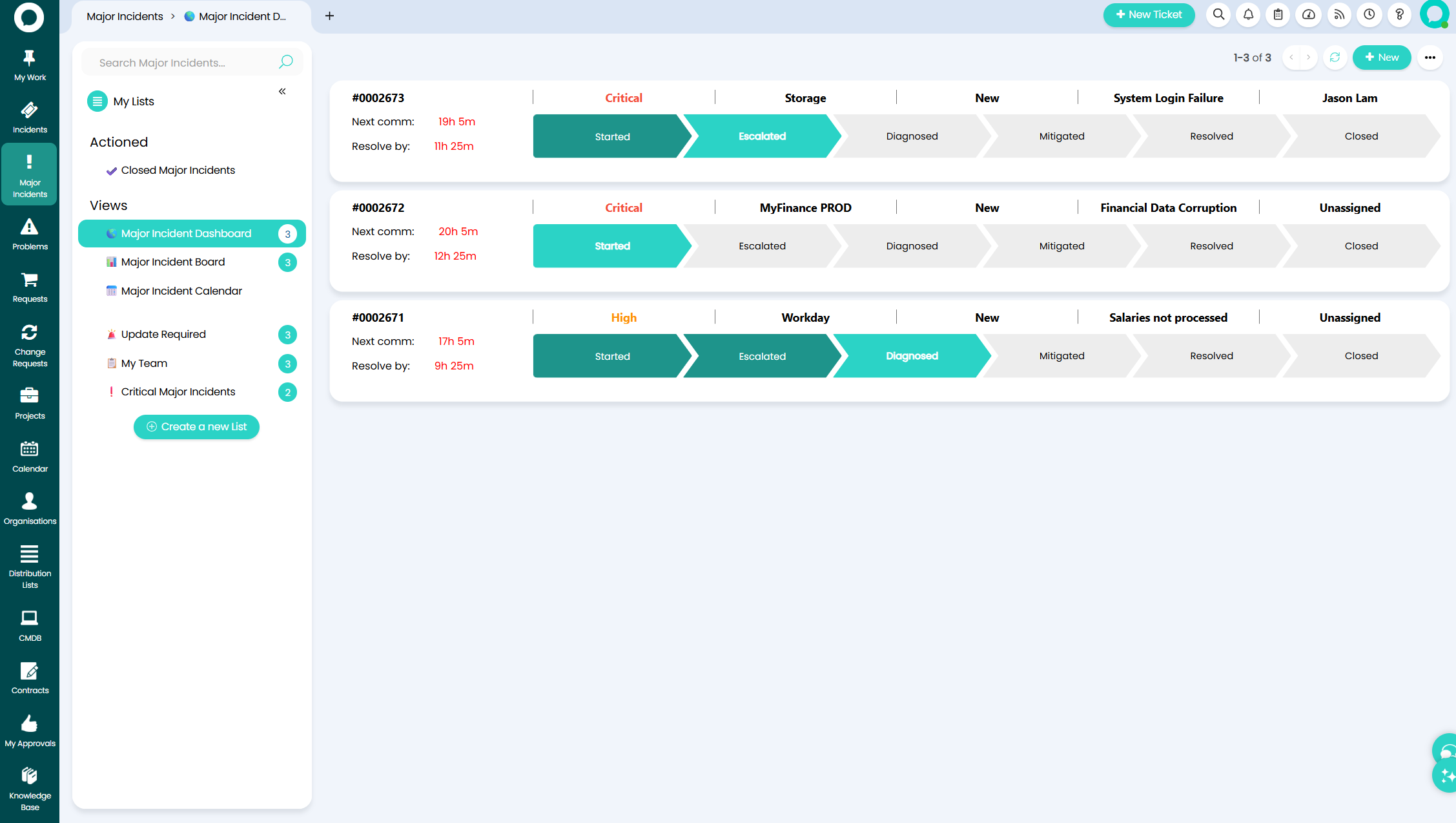Set ticket #0002671 stage to Mitigated
This screenshot has width=1456, height=823.
click(1061, 356)
